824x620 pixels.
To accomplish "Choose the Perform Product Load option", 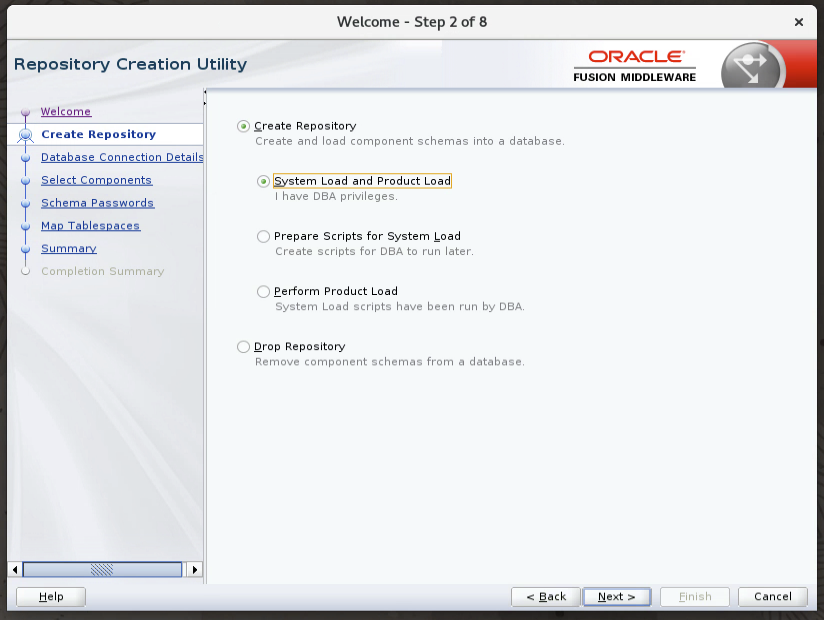I will pos(263,292).
